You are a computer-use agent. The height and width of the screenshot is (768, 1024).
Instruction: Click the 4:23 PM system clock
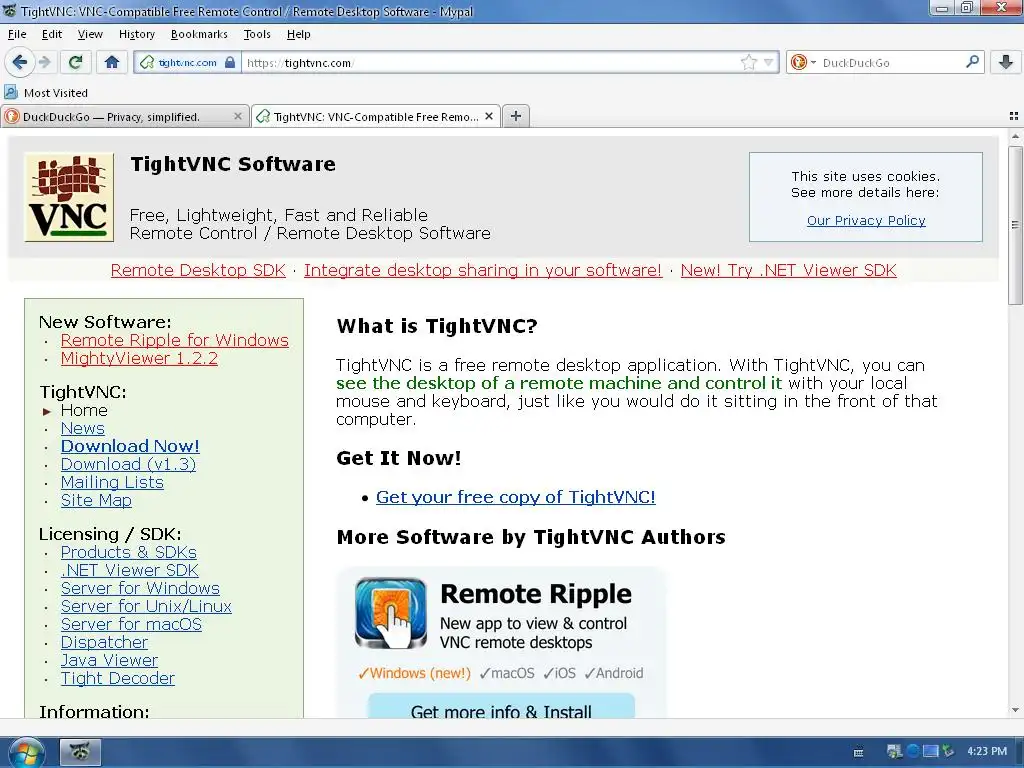pos(987,752)
